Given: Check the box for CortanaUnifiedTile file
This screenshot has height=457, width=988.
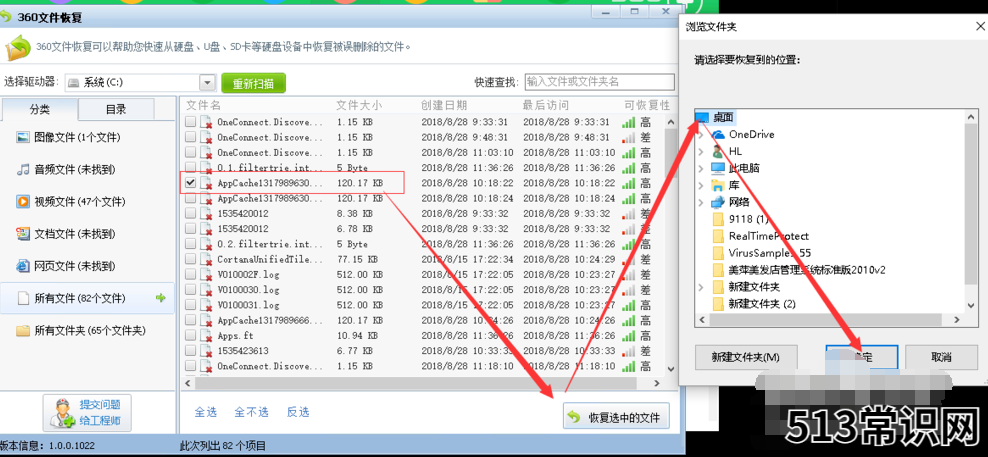Looking at the screenshot, I should (x=190, y=259).
